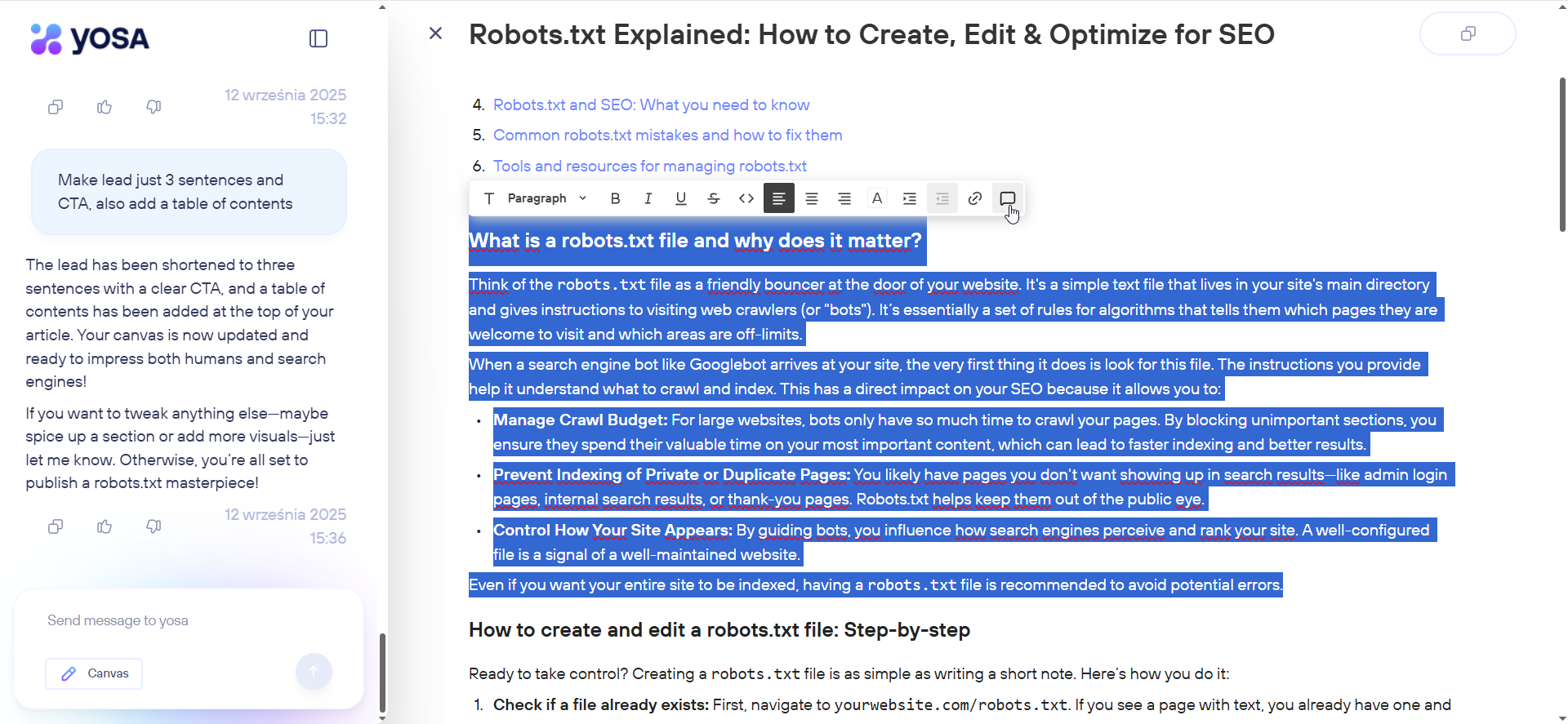Image resolution: width=1568 pixels, height=724 pixels.
Task: Open the Paragraph style dropdown
Action: 546,198
